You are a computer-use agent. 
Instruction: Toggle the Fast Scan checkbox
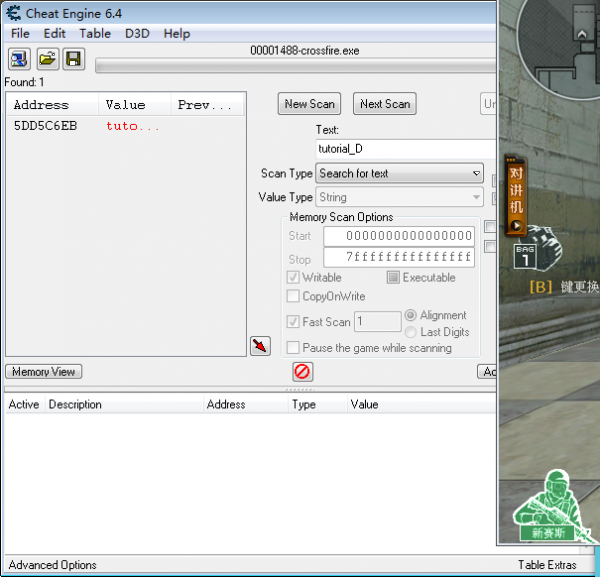tap(293, 321)
